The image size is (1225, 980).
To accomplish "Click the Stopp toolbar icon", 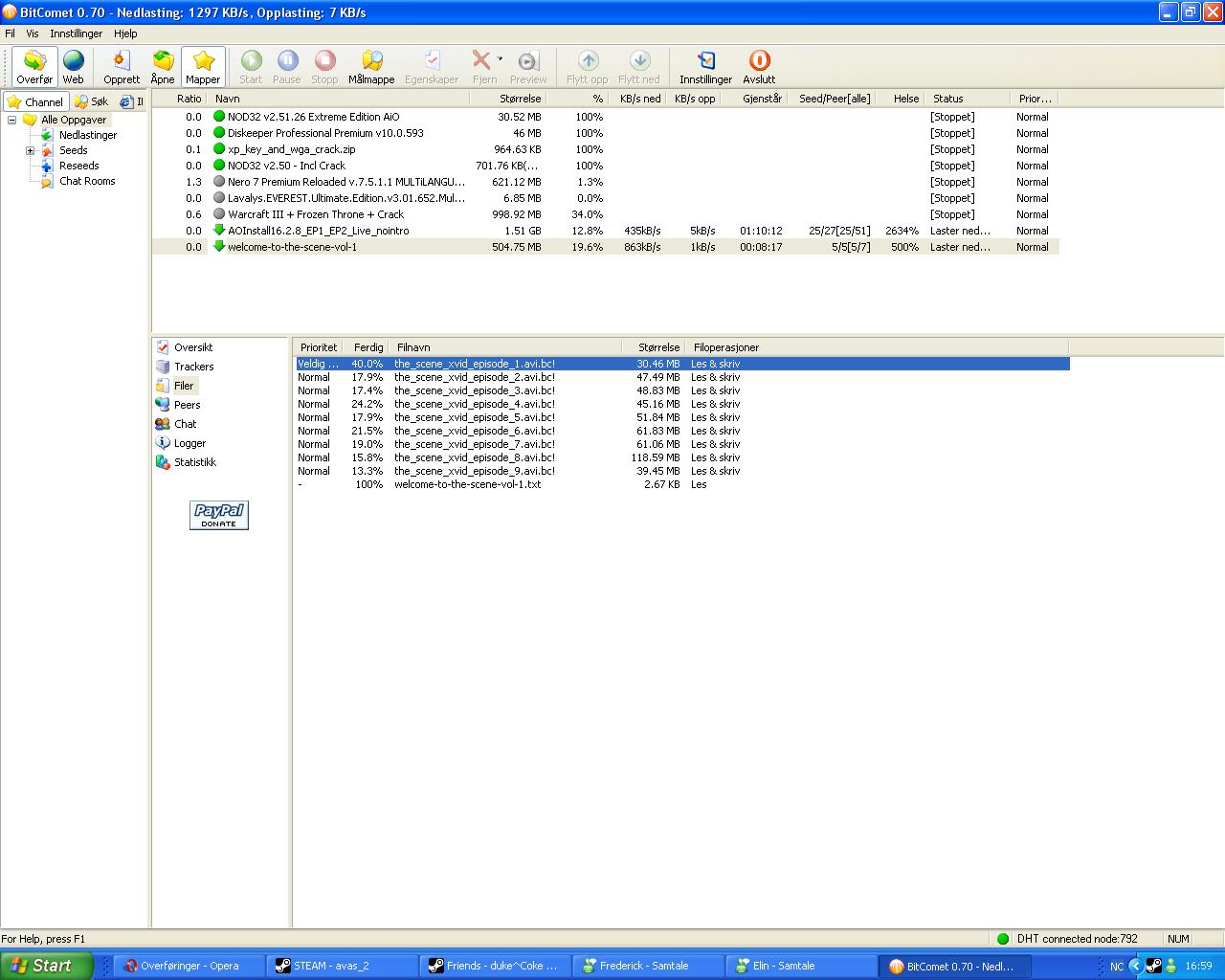I will tap(324, 67).
